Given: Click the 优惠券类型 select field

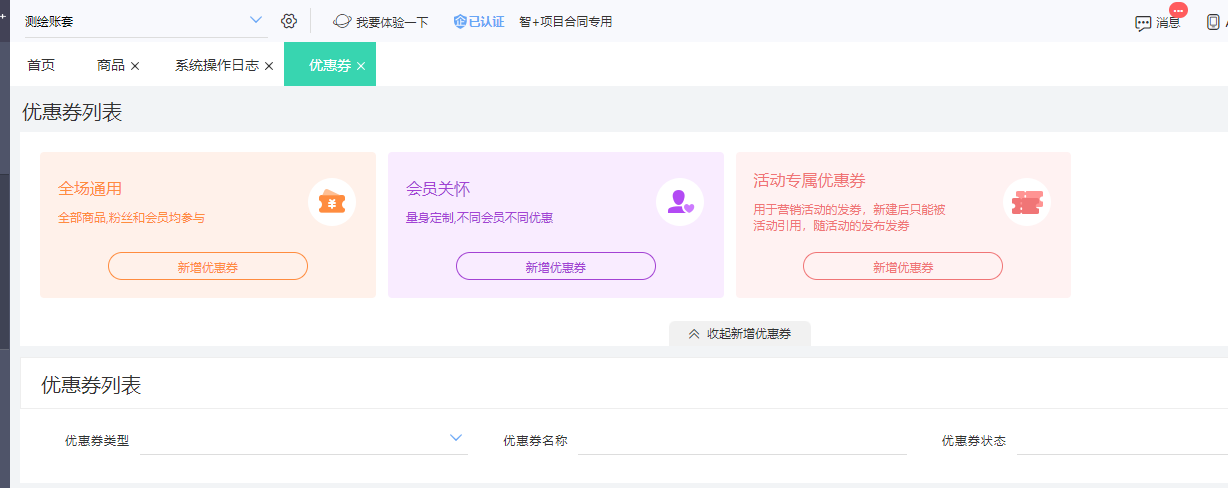Looking at the screenshot, I should [x=304, y=440].
